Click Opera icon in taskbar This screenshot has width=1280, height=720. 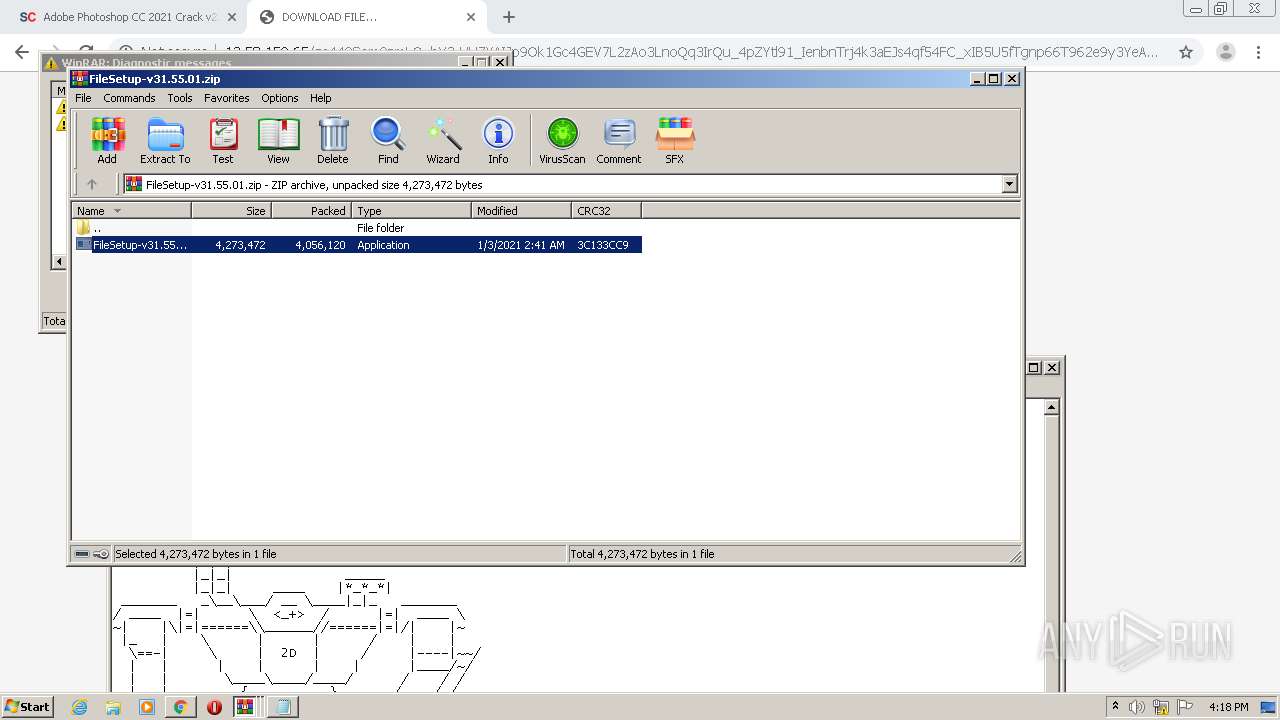[x=214, y=707]
